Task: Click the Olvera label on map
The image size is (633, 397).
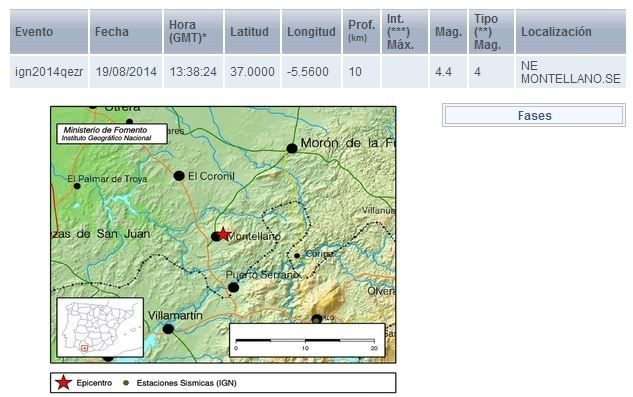Action: [x=381, y=291]
